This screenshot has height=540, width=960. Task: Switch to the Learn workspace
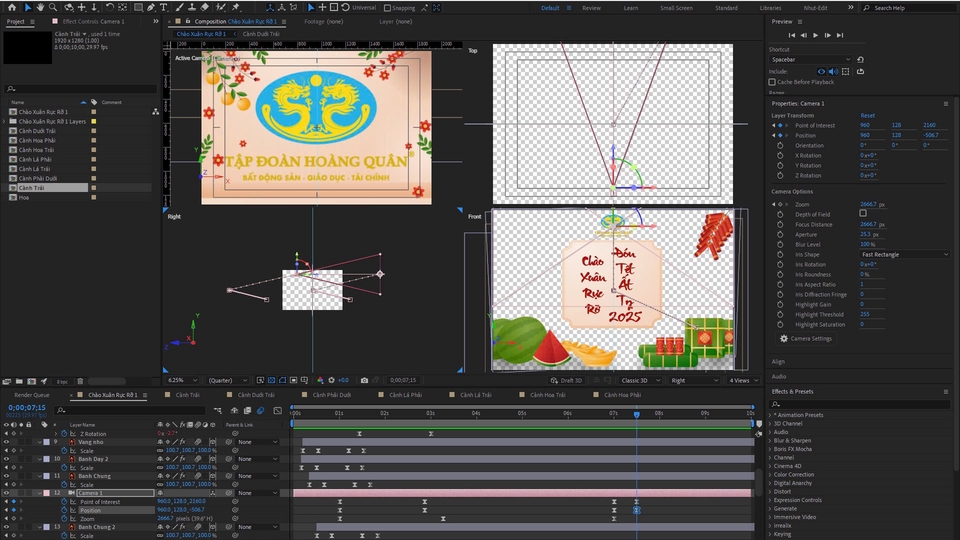pos(631,8)
